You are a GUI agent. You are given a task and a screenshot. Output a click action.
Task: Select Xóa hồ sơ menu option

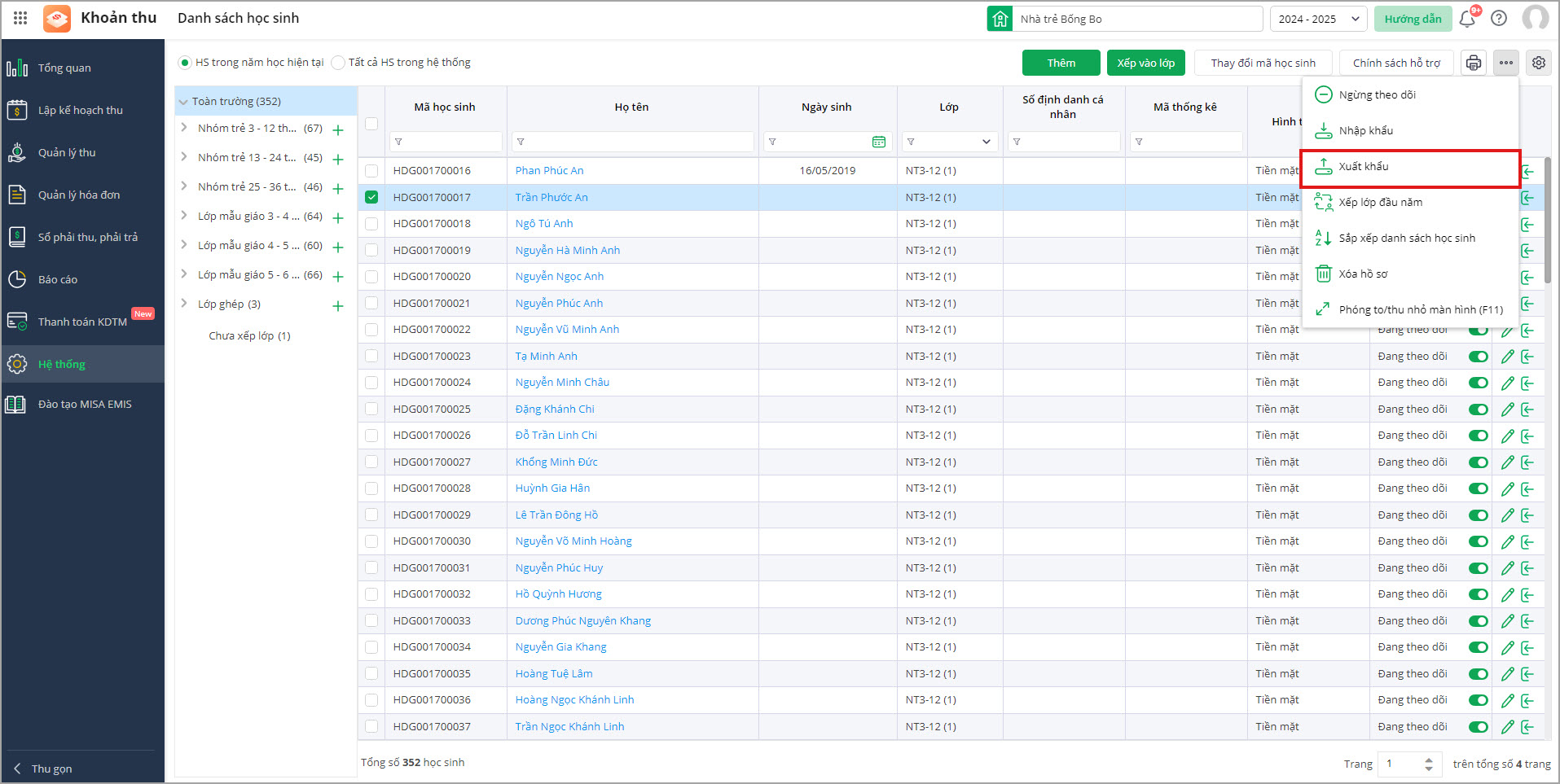(x=1363, y=274)
